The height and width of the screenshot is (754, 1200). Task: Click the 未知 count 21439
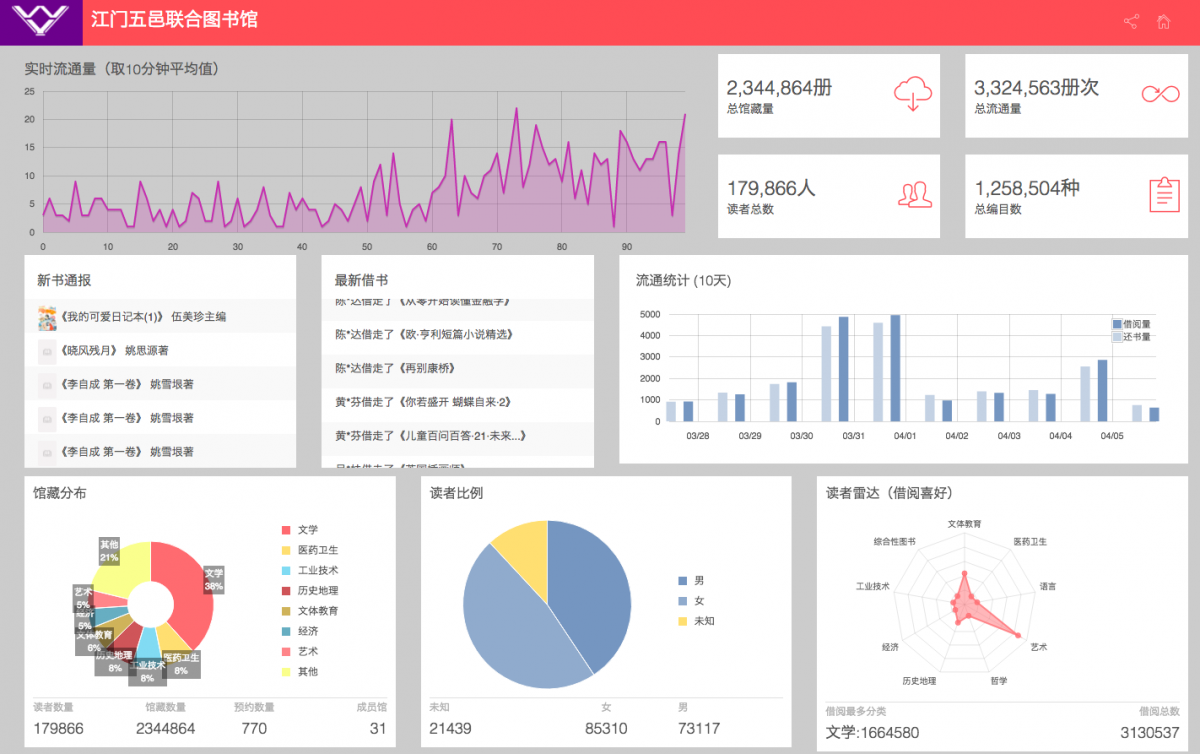pos(450,729)
